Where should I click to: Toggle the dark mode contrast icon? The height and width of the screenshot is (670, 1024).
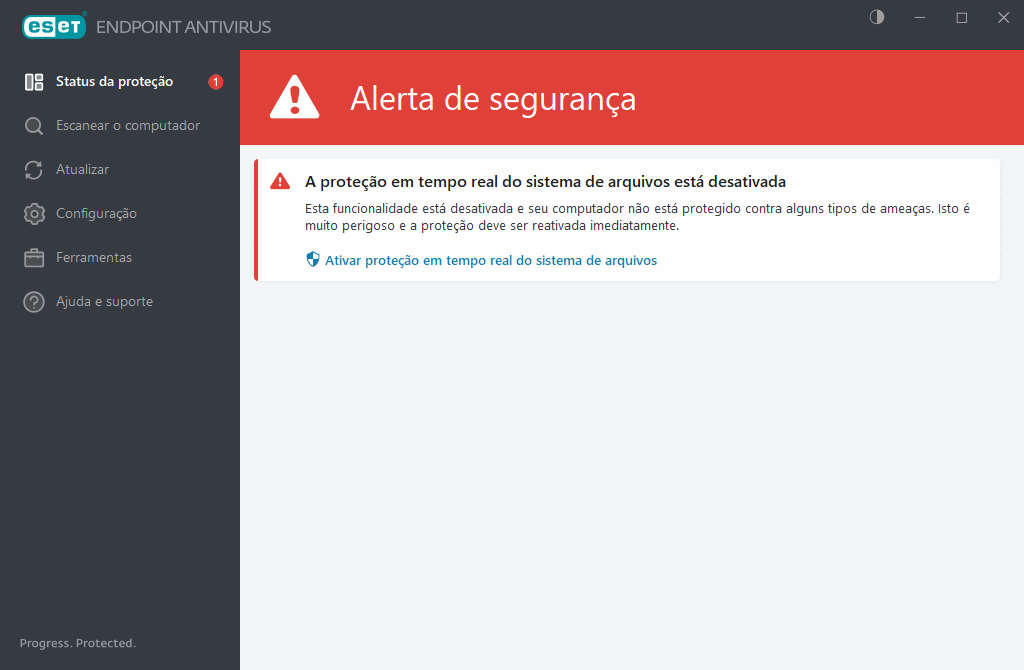[876, 17]
